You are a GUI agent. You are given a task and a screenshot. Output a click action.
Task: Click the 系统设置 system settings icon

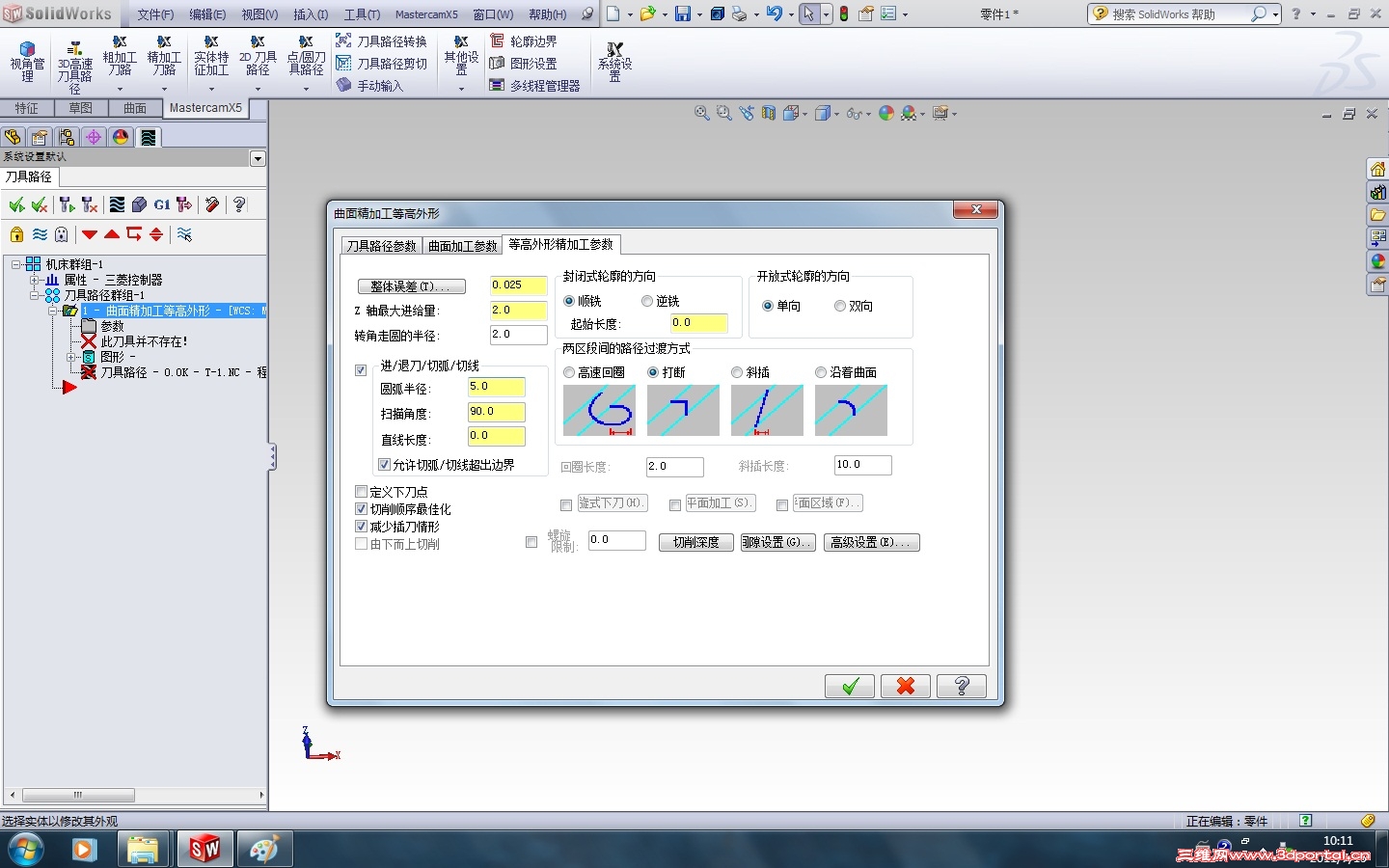point(614,62)
